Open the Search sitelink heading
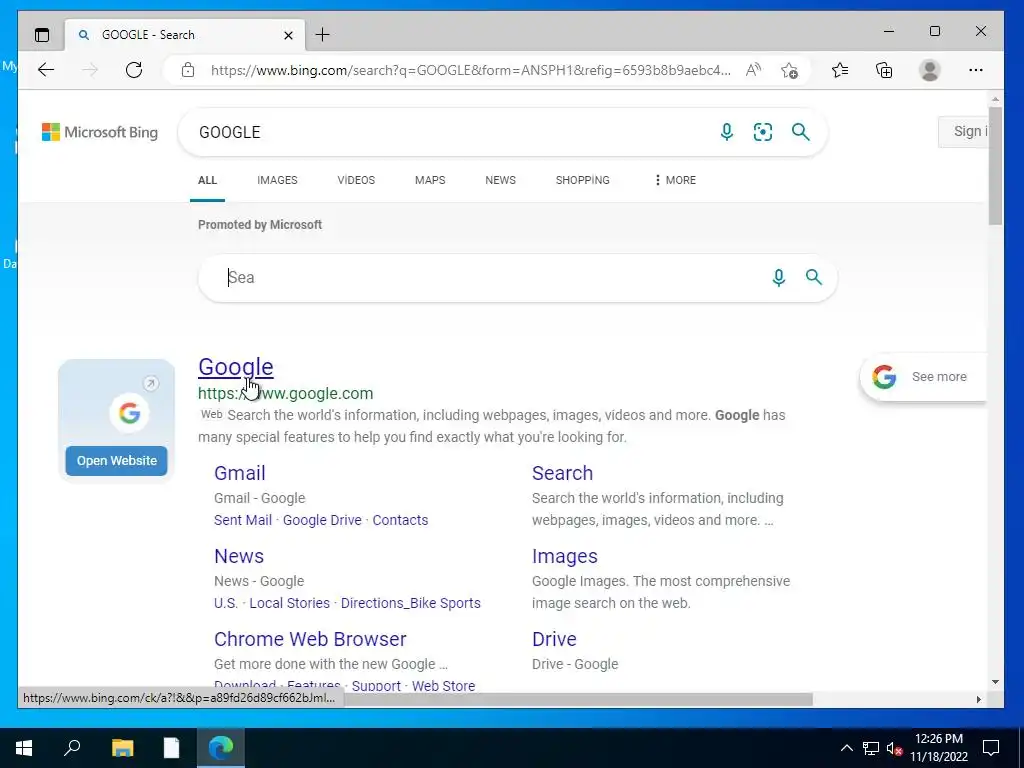The width and height of the screenshot is (1024, 768). (x=562, y=473)
